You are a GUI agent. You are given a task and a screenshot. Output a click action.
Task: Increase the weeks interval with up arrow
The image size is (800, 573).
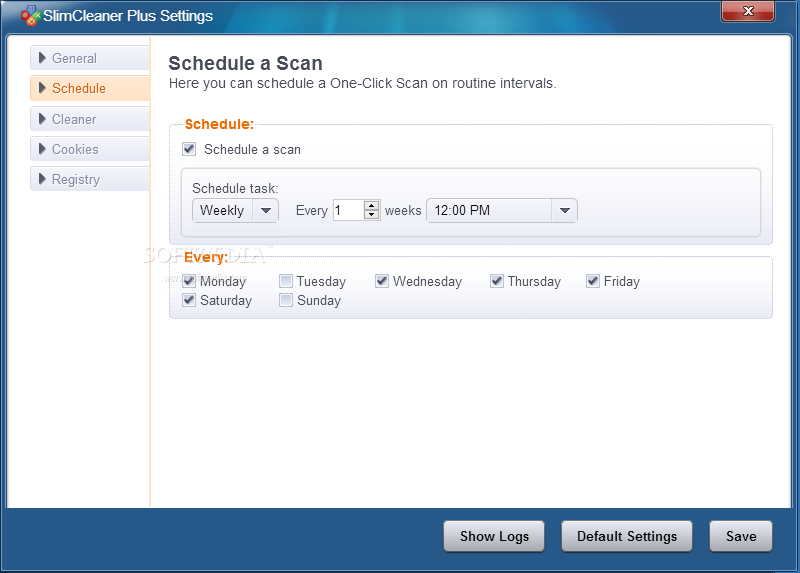pos(371,205)
